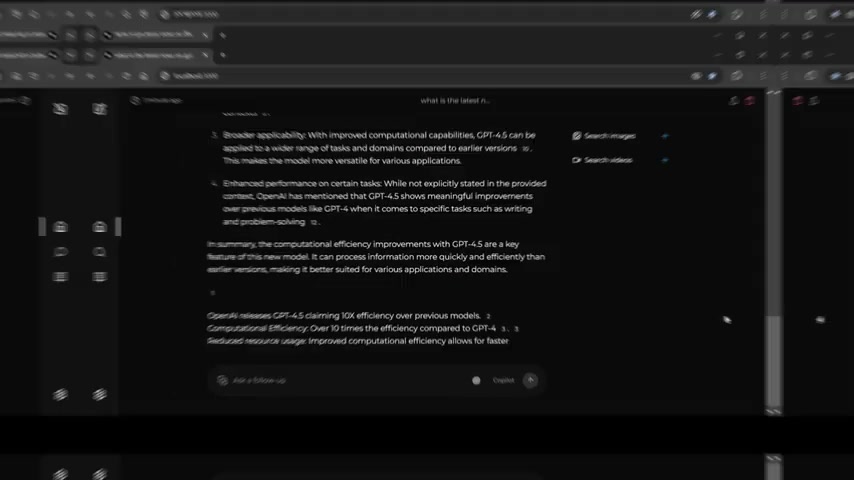Viewport: 854px width, 480px height.
Task: Click 'Enhanced performance on certain tasks' text
Action: [302, 184]
